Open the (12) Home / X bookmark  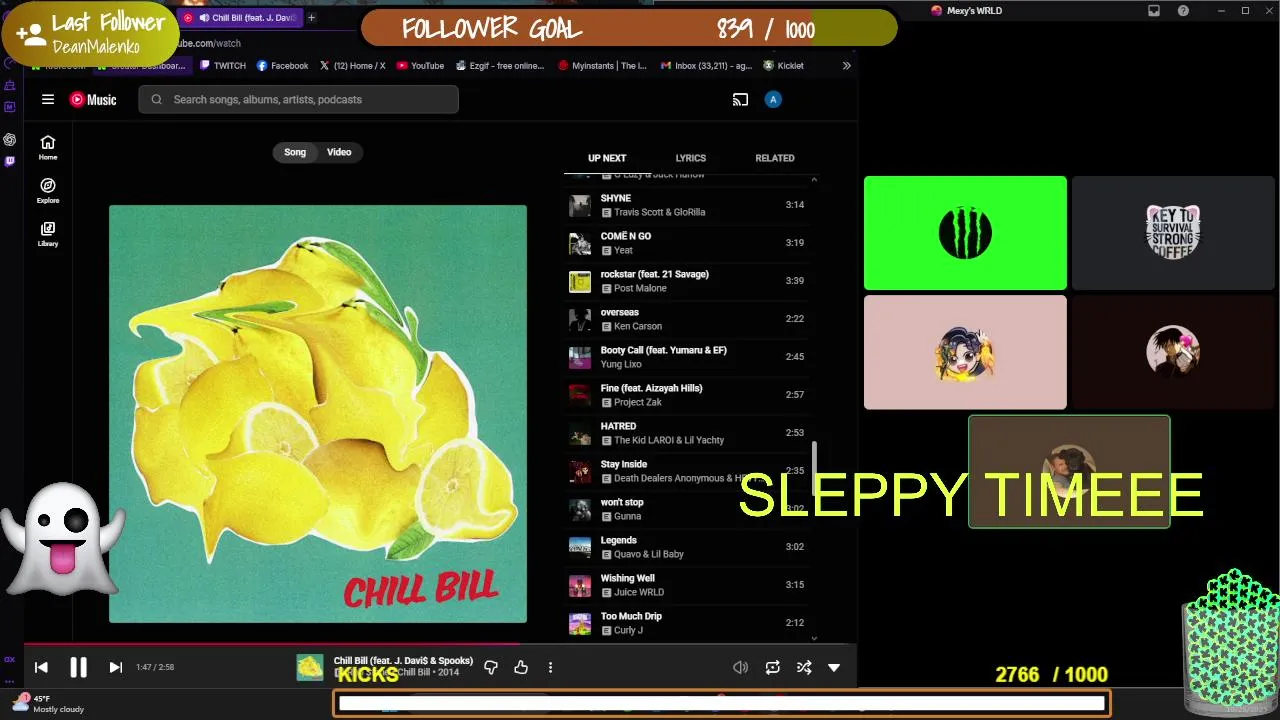pyautogui.click(x=353, y=66)
